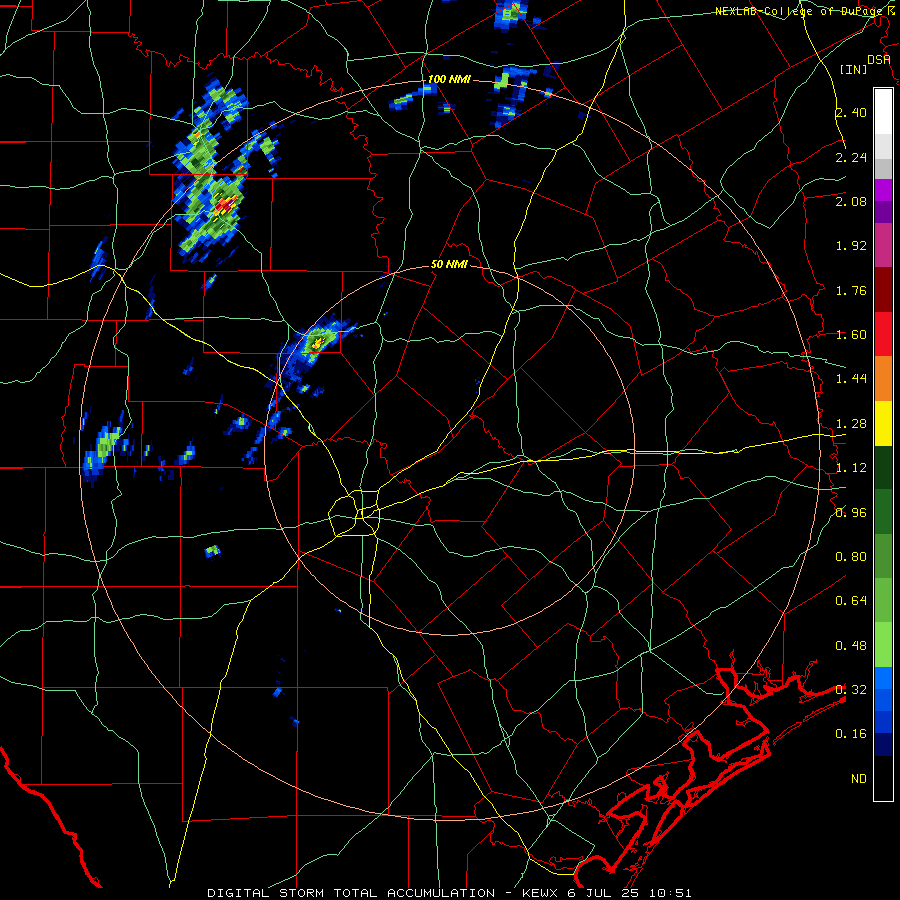Click the isolated small green cell southwest of the radar
Screen dimensions: 900x900
[x=212, y=551]
